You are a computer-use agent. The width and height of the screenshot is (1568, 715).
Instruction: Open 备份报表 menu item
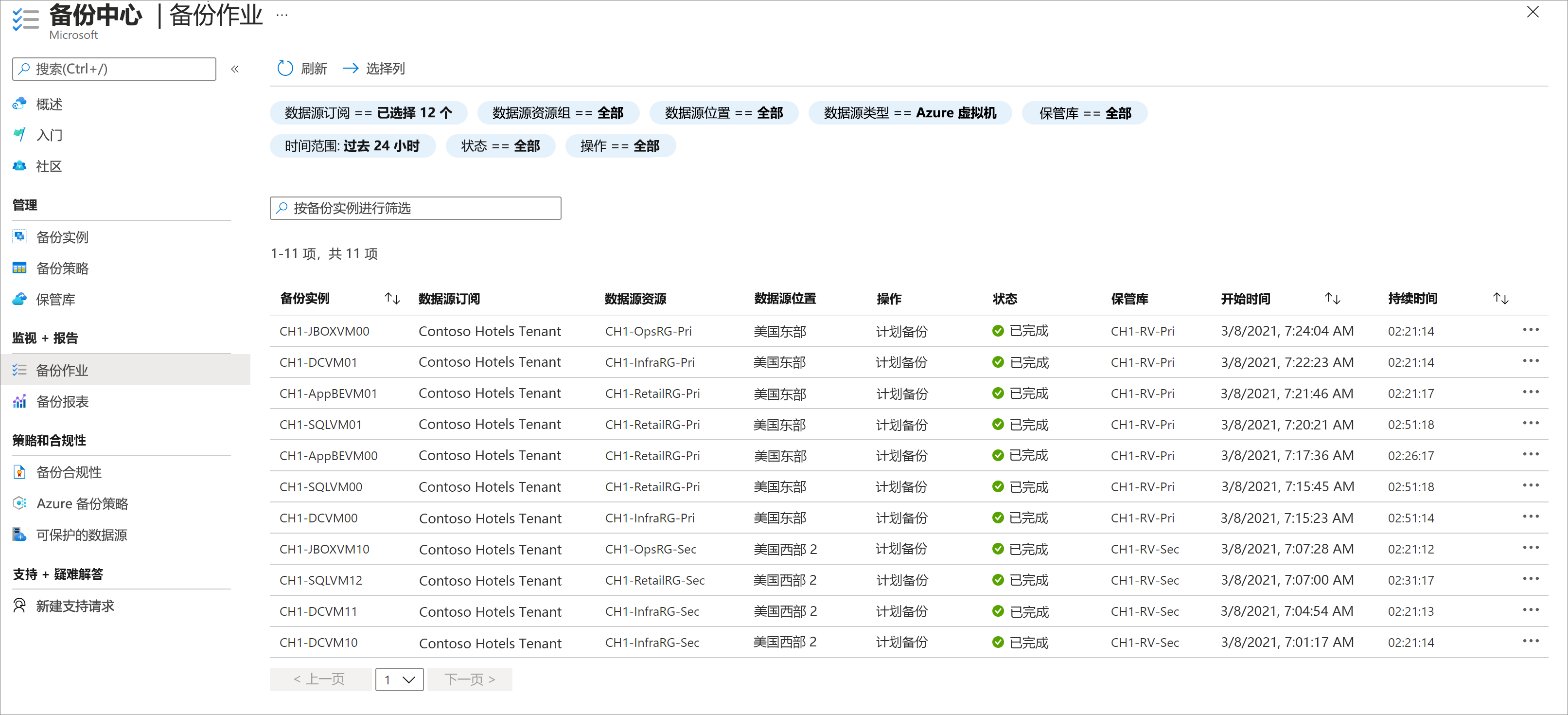pyautogui.click(x=62, y=401)
